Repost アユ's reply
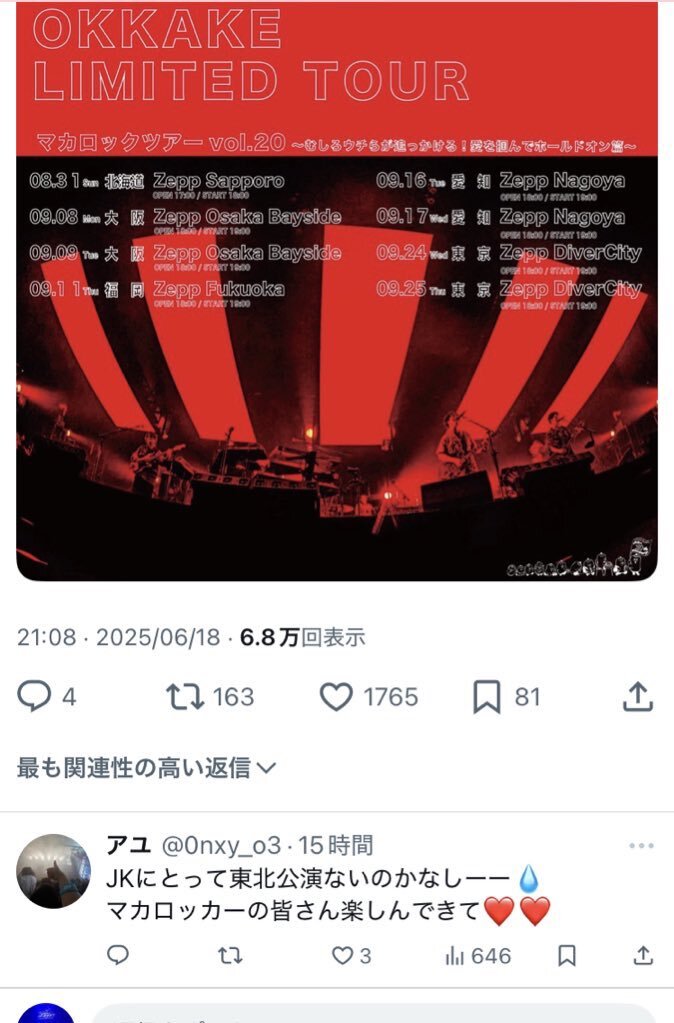 tap(230, 956)
